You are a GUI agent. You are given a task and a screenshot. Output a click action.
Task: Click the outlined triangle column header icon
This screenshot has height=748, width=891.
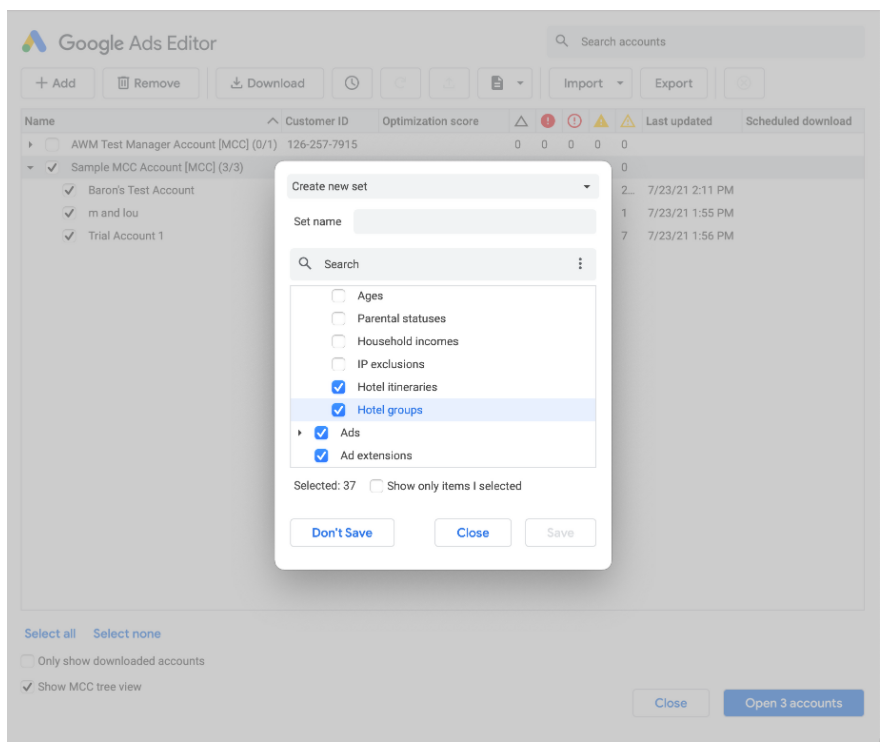[x=521, y=121]
